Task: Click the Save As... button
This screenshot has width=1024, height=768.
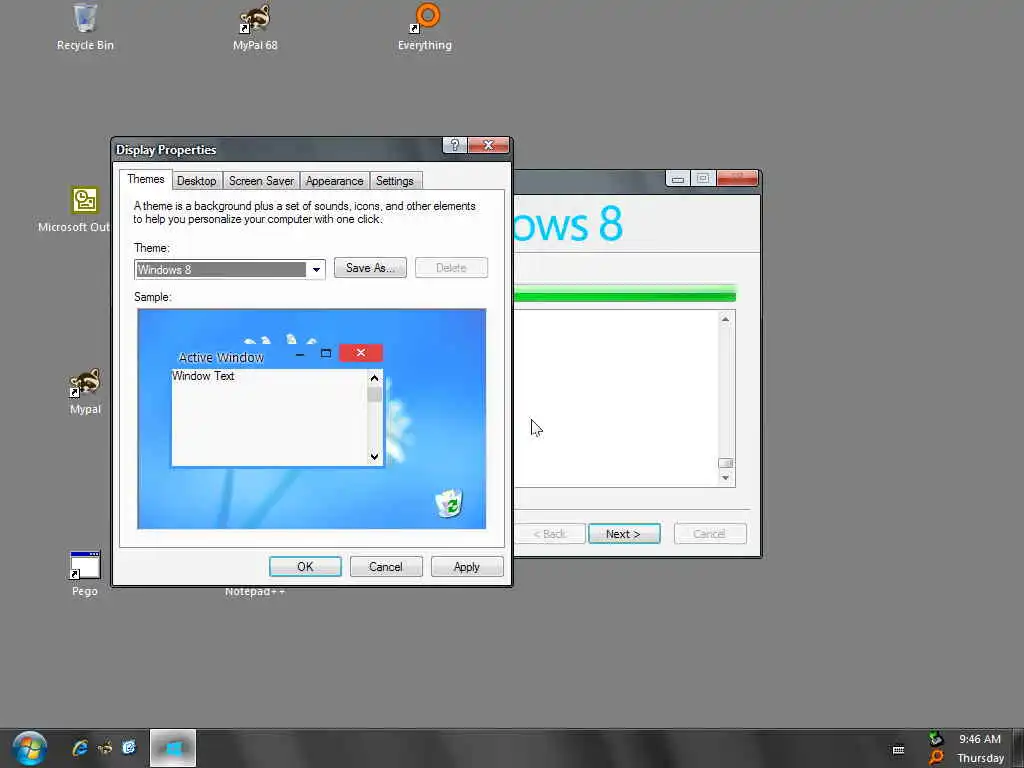Action: pyautogui.click(x=370, y=268)
